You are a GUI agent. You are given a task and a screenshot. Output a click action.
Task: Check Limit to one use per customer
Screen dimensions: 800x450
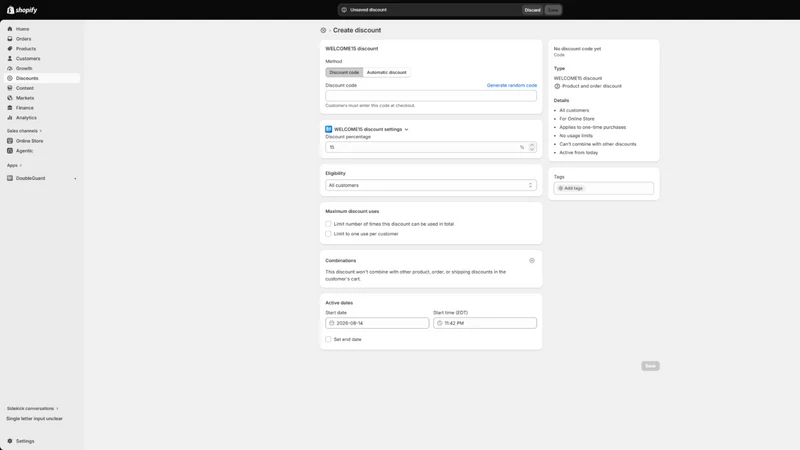pos(328,234)
